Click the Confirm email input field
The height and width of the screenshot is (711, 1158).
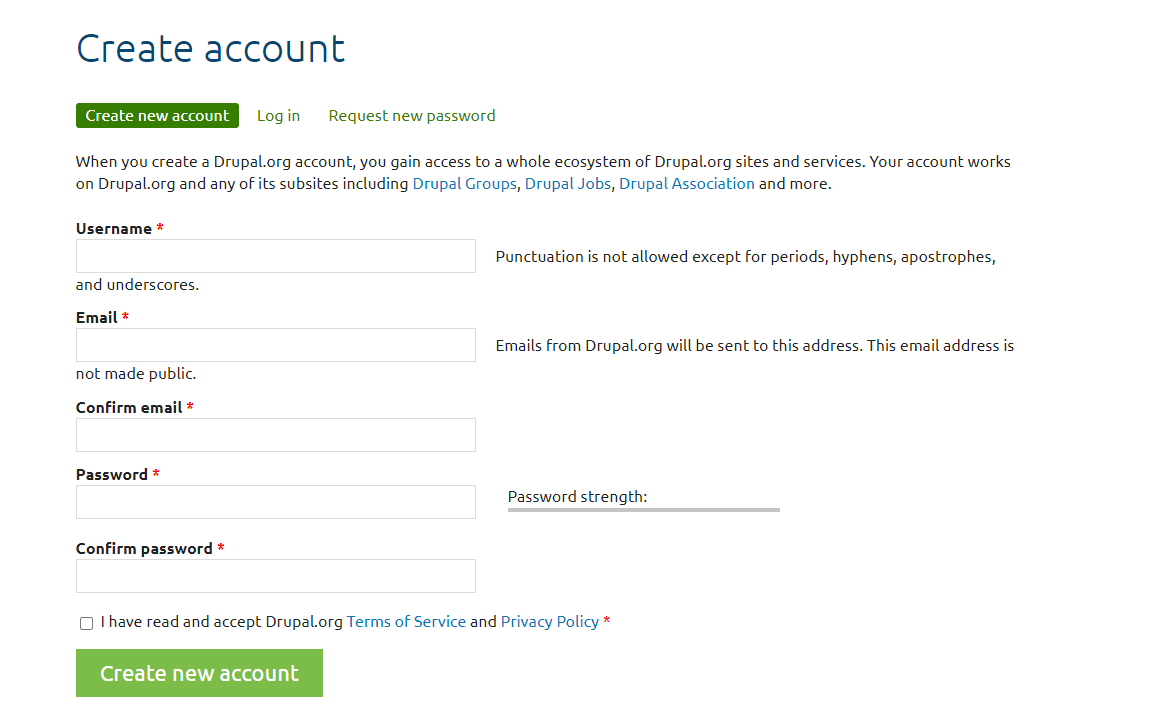(275, 435)
